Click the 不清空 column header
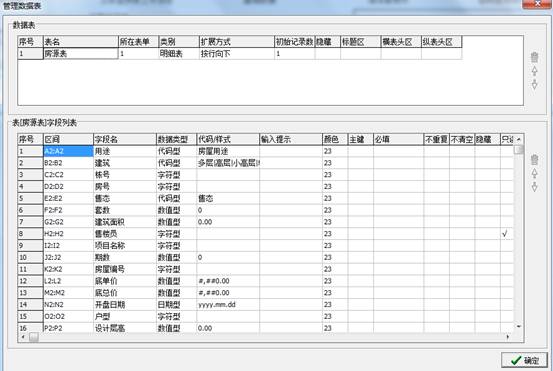Image resolution: width=553 pixels, height=371 pixels. (462, 139)
